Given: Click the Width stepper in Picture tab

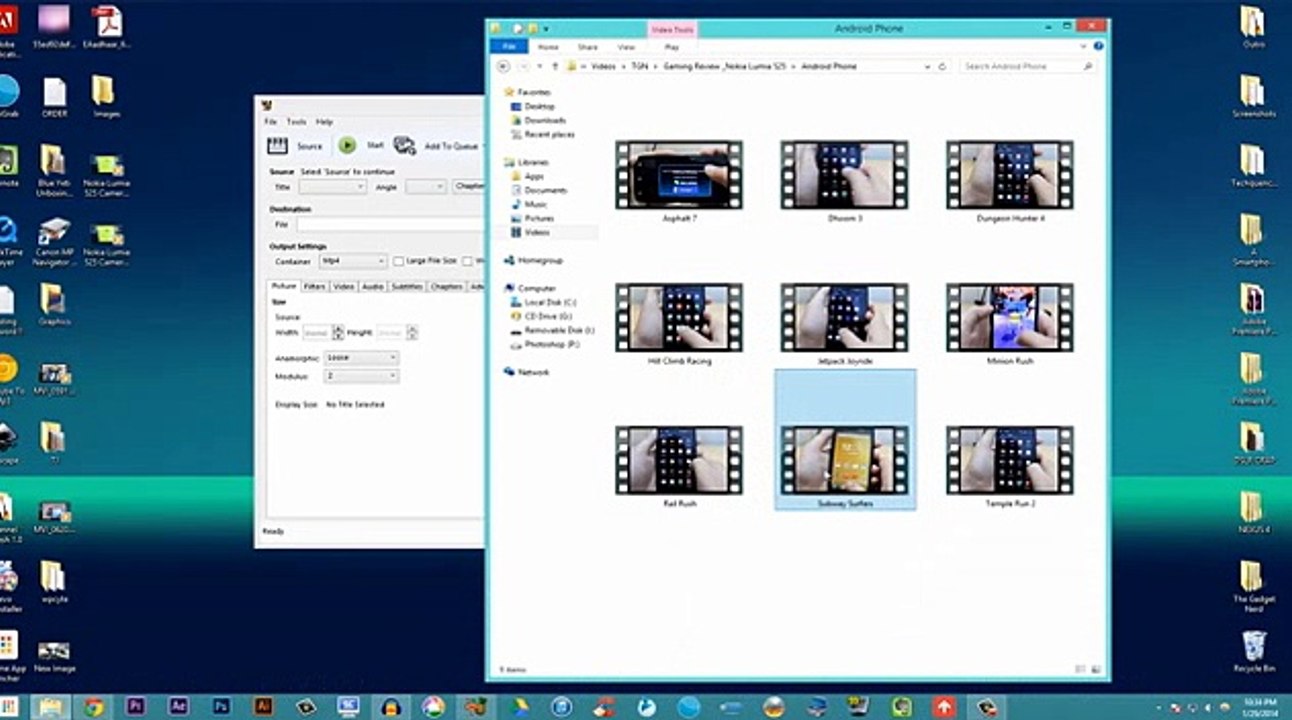Looking at the screenshot, I should (338, 332).
